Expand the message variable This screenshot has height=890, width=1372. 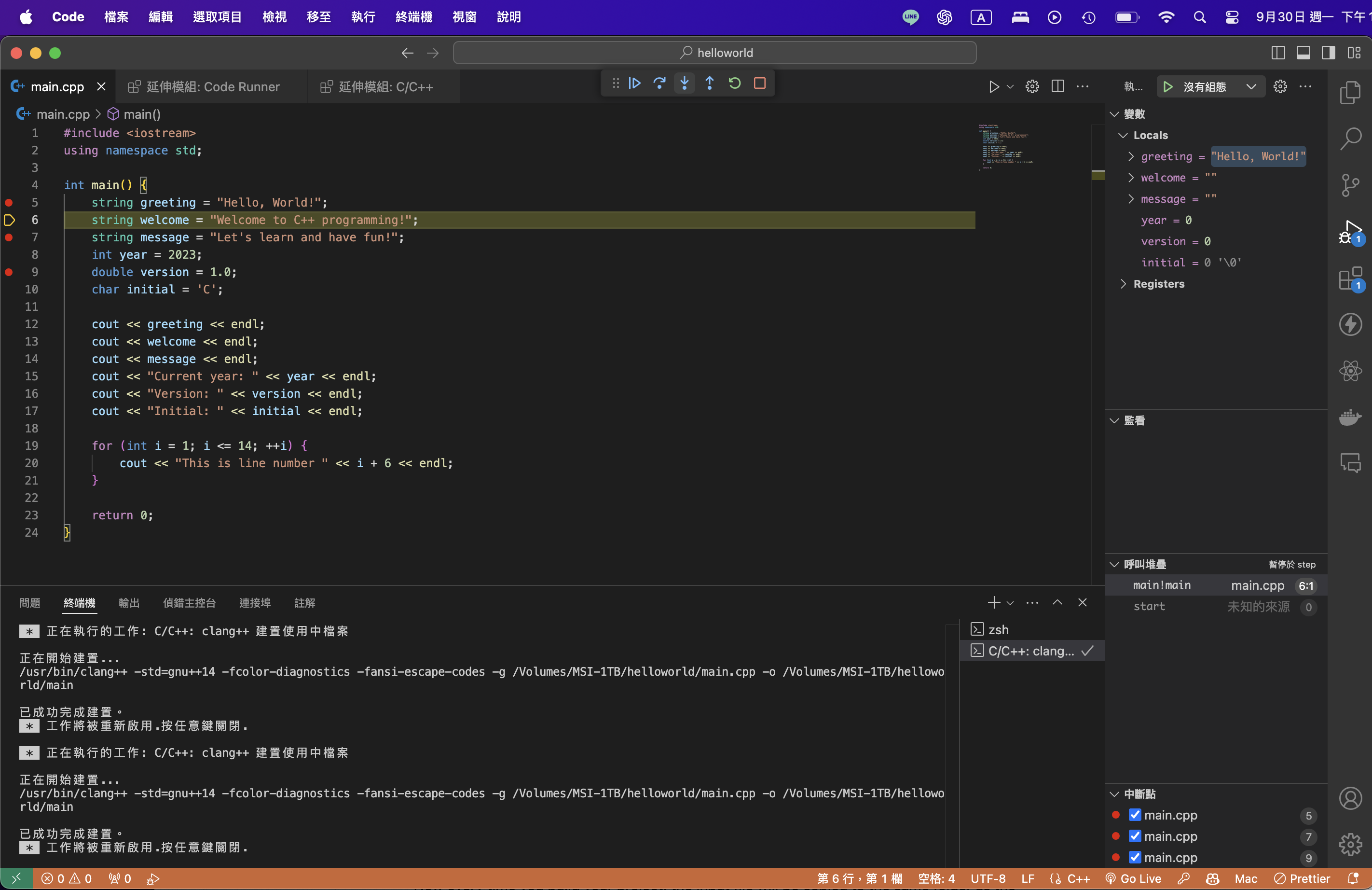1131,199
